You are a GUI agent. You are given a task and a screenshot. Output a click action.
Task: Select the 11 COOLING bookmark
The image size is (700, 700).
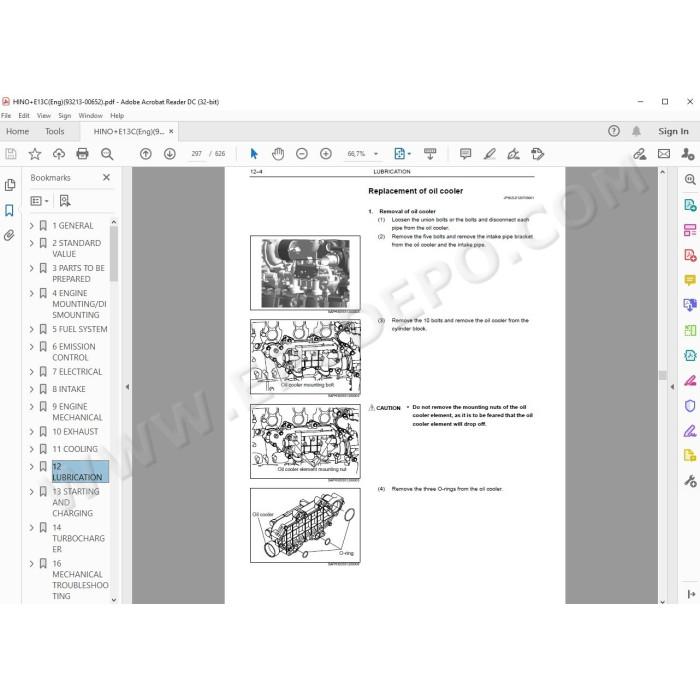click(75, 449)
